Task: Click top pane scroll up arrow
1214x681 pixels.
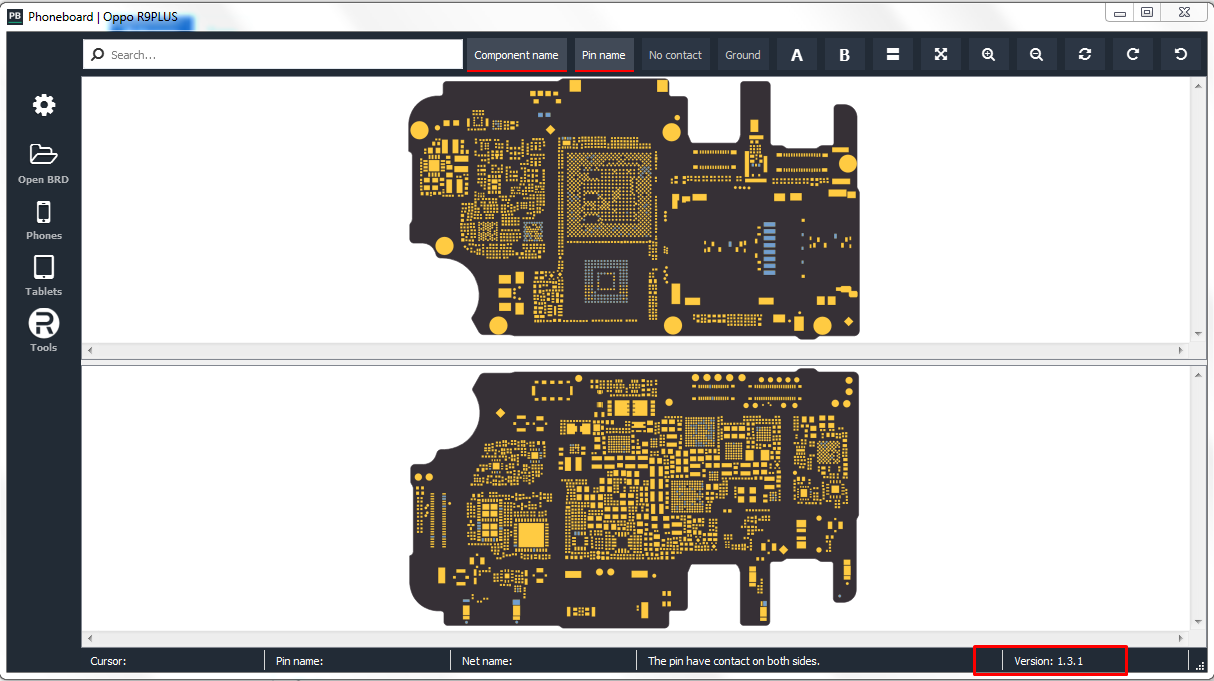Action: click(1198, 85)
